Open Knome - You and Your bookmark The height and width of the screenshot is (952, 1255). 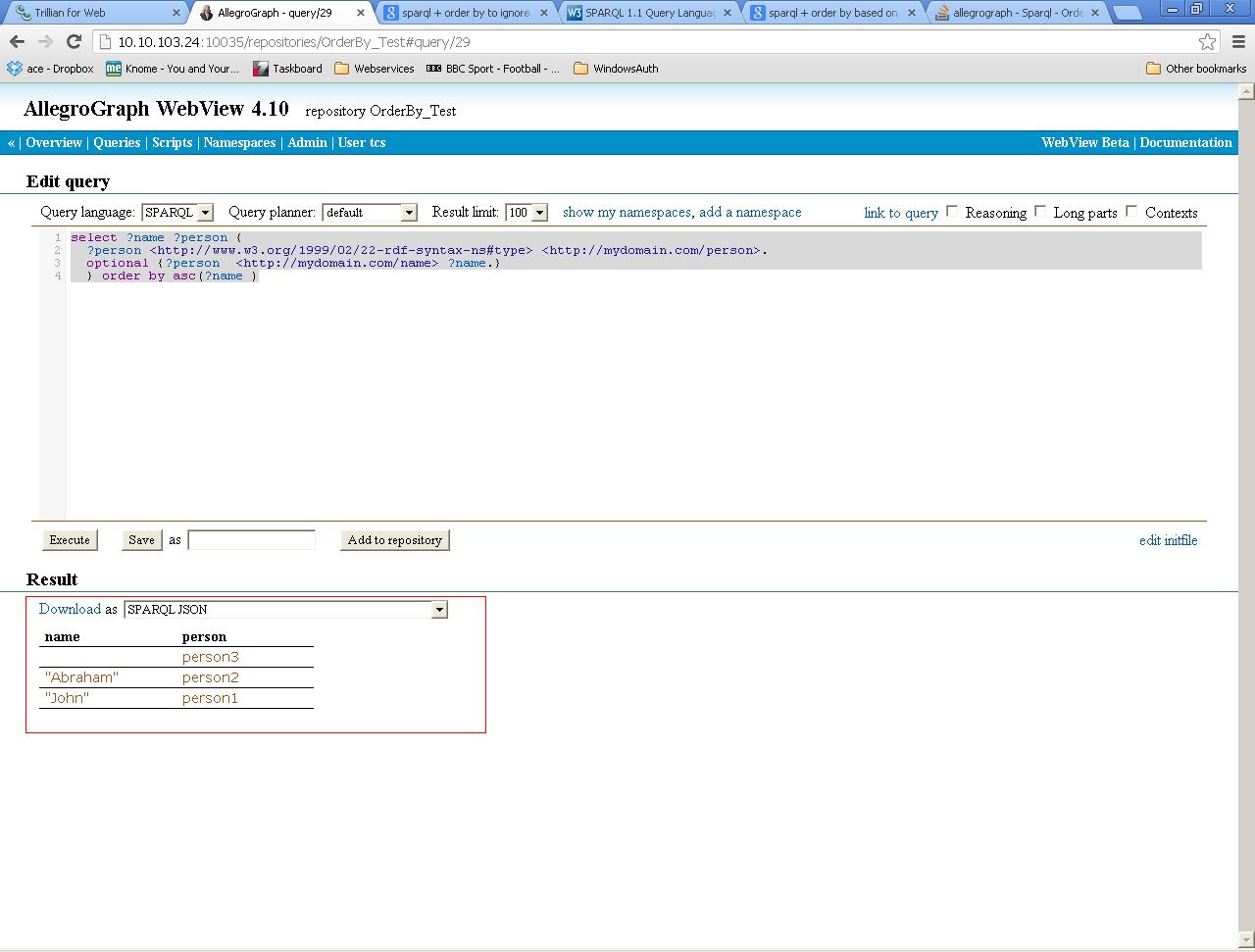tap(173, 69)
